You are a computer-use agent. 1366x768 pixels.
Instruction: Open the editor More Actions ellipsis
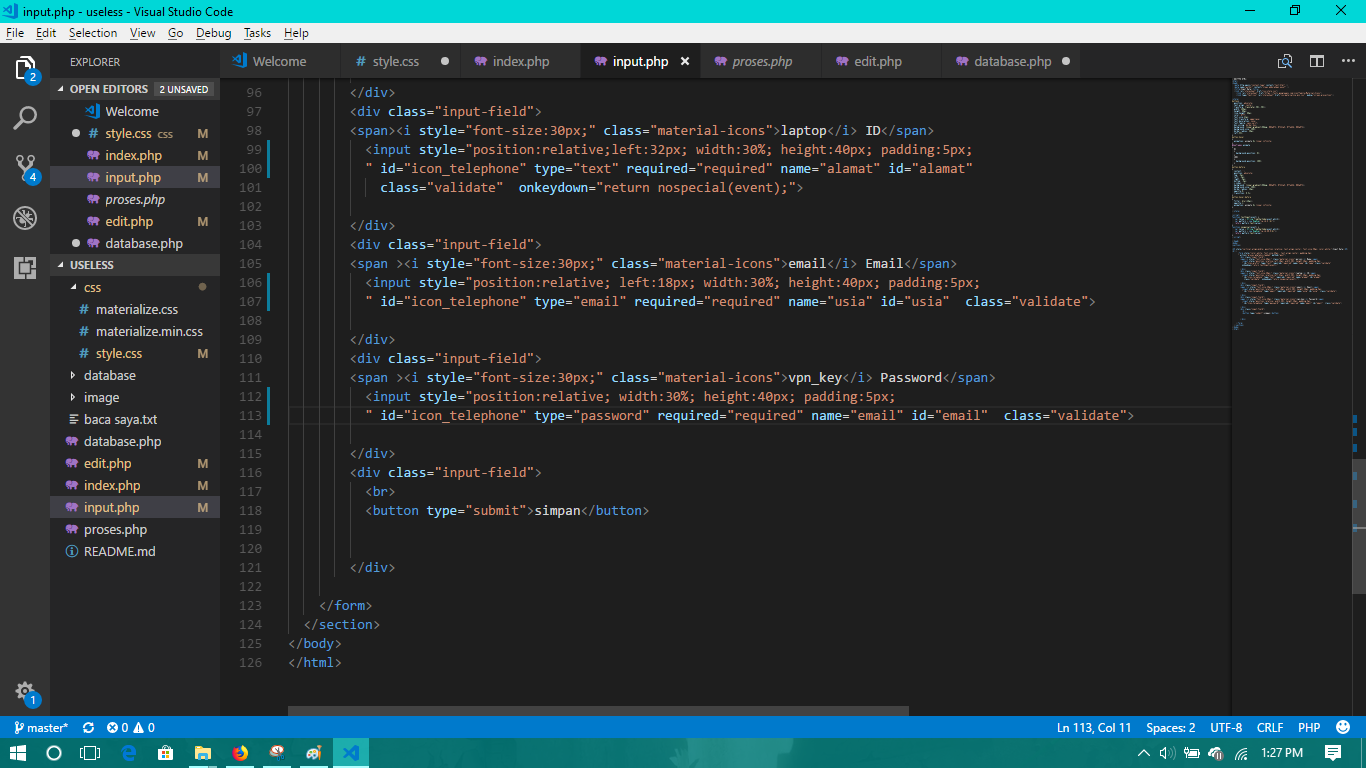[1347, 61]
